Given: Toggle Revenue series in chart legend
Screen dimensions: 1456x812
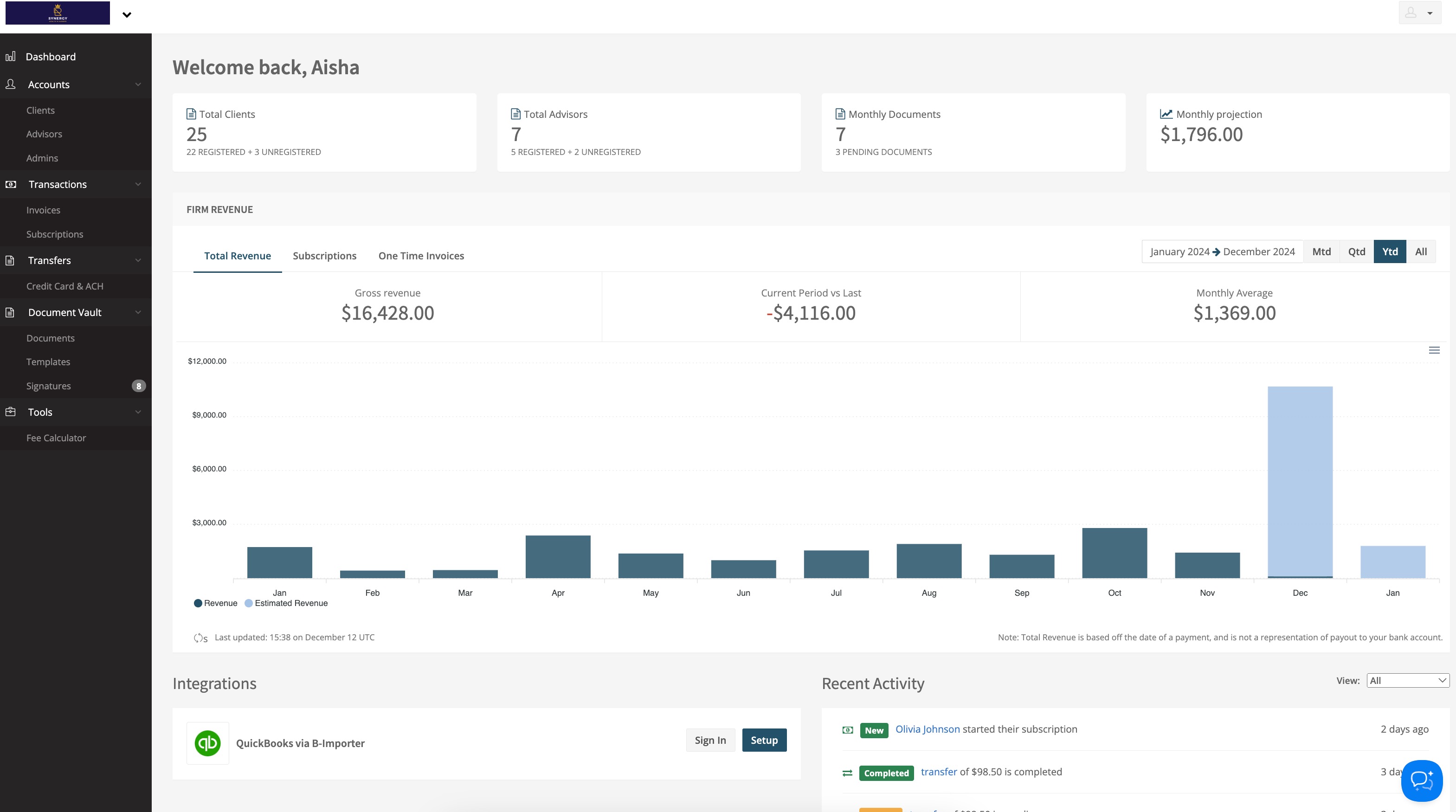Looking at the screenshot, I should (x=215, y=604).
